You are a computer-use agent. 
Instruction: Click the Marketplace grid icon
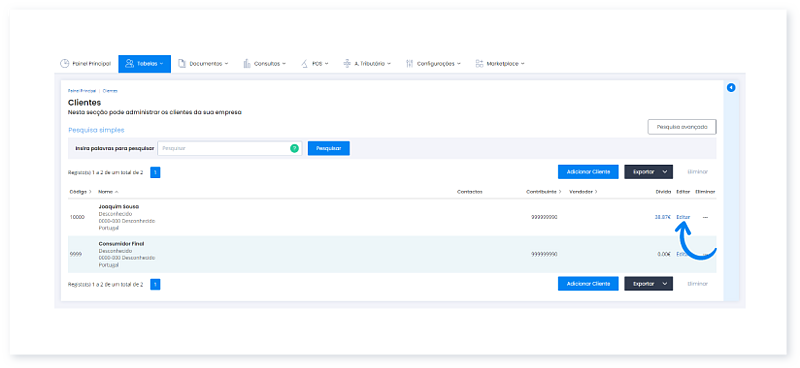[x=479, y=64]
